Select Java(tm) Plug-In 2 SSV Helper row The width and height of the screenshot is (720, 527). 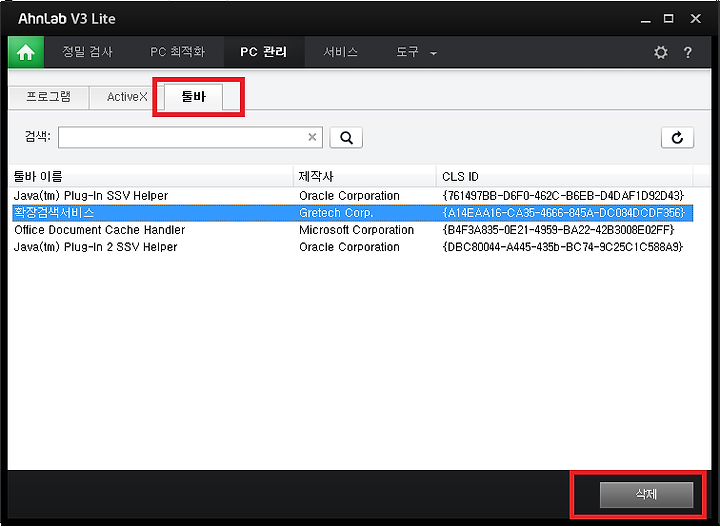coord(351,247)
